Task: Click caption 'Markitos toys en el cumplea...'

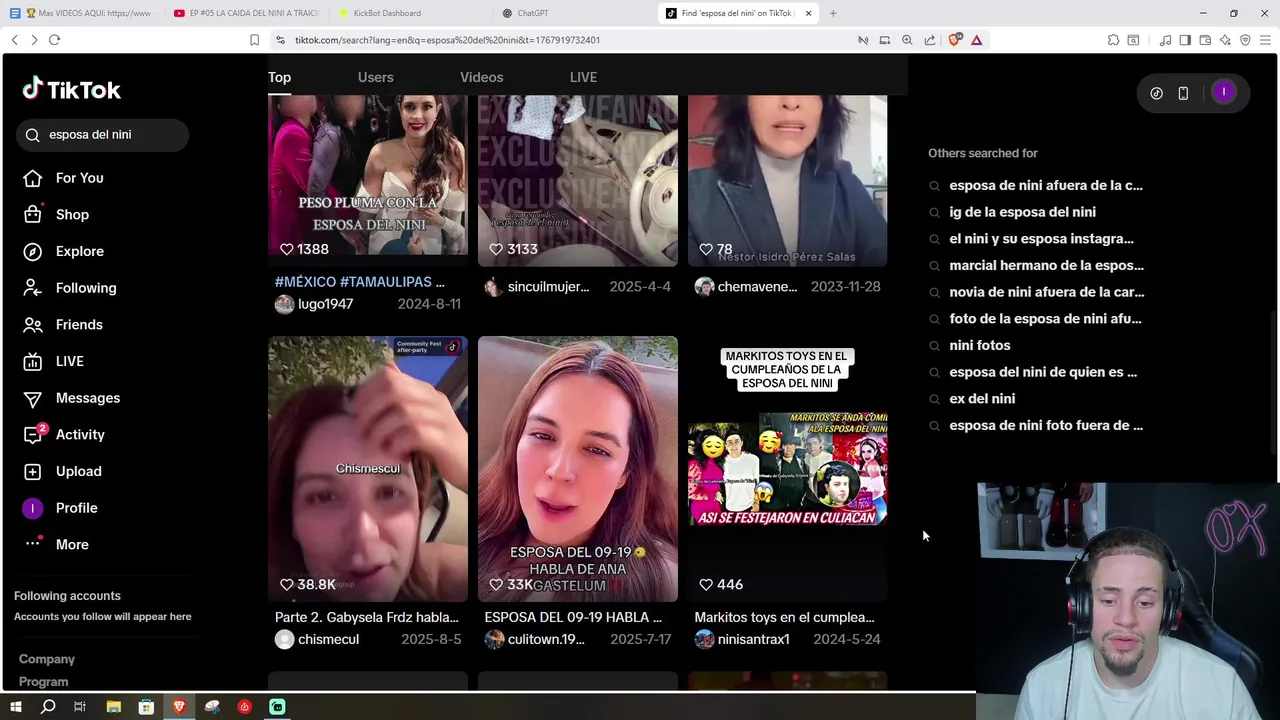Action: pos(785,617)
